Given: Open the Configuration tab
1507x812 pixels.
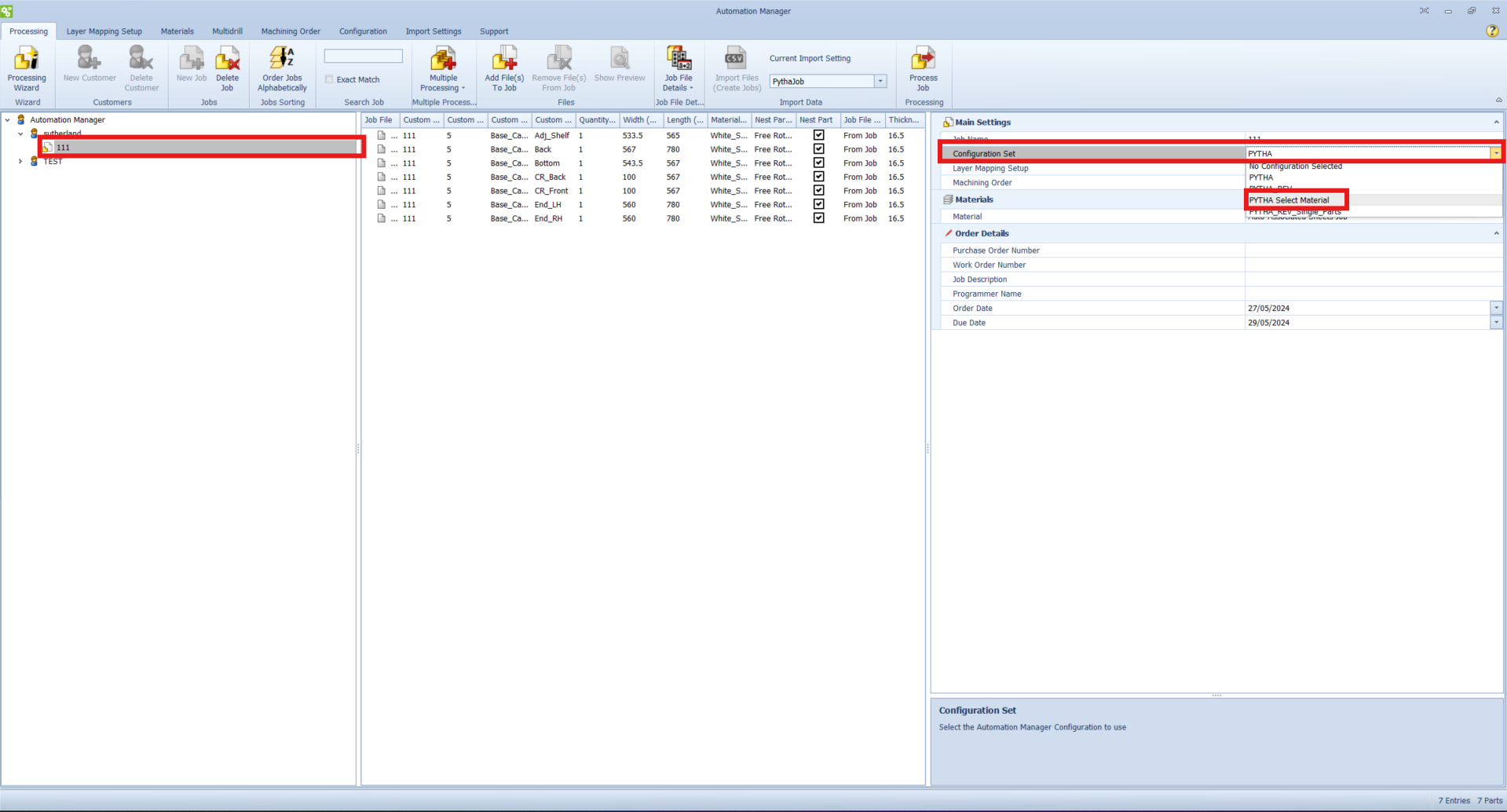Looking at the screenshot, I should pyautogui.click(x=363, y=31).
